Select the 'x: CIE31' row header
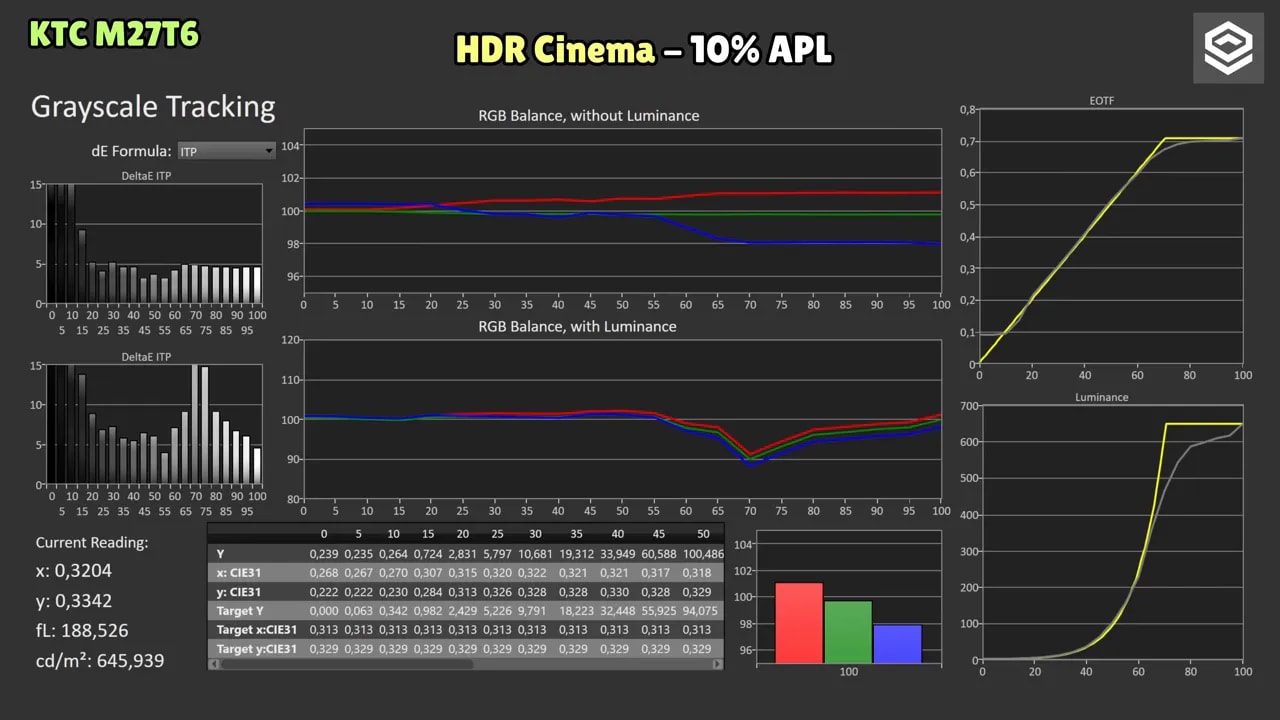 pyautogui.click(x=240, y=573)
